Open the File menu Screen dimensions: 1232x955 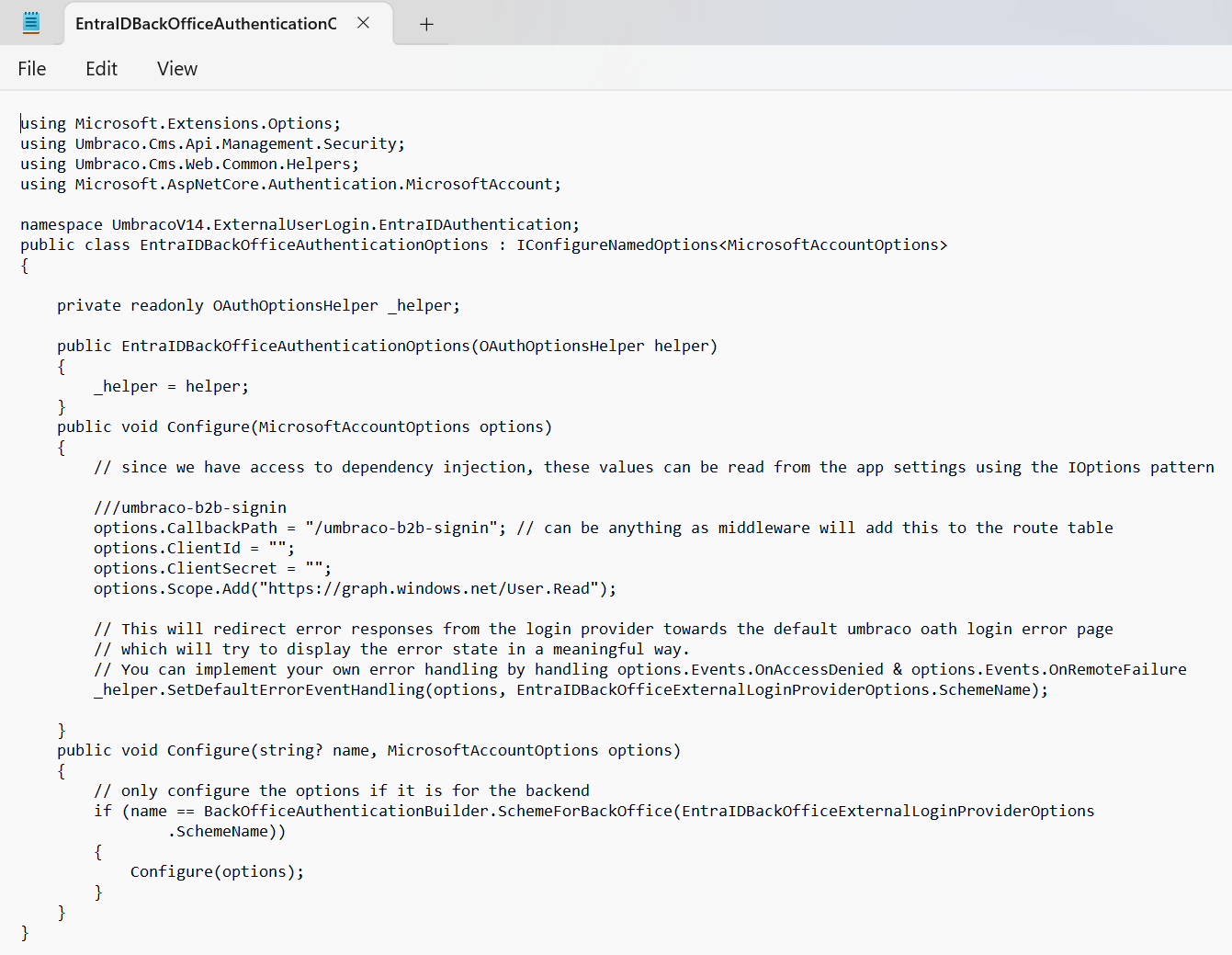click(x=32, y=69)
